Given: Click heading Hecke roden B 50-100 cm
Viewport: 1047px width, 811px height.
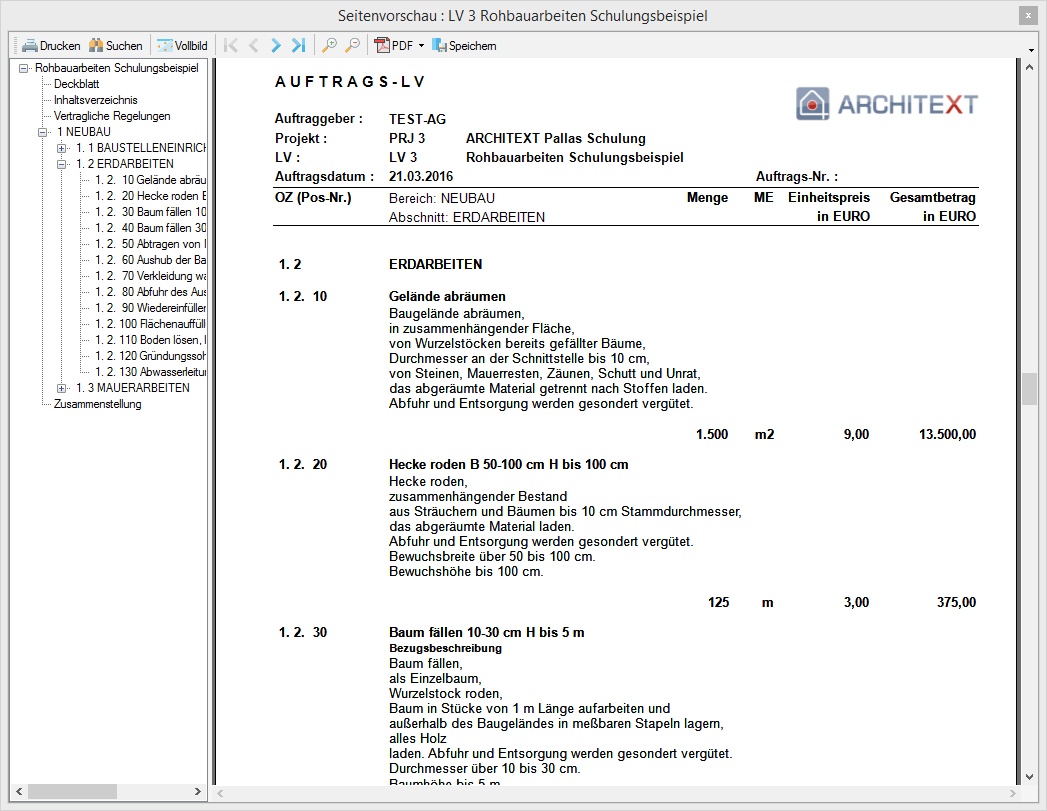Looking at the screenshot, I should pos(509,465).
